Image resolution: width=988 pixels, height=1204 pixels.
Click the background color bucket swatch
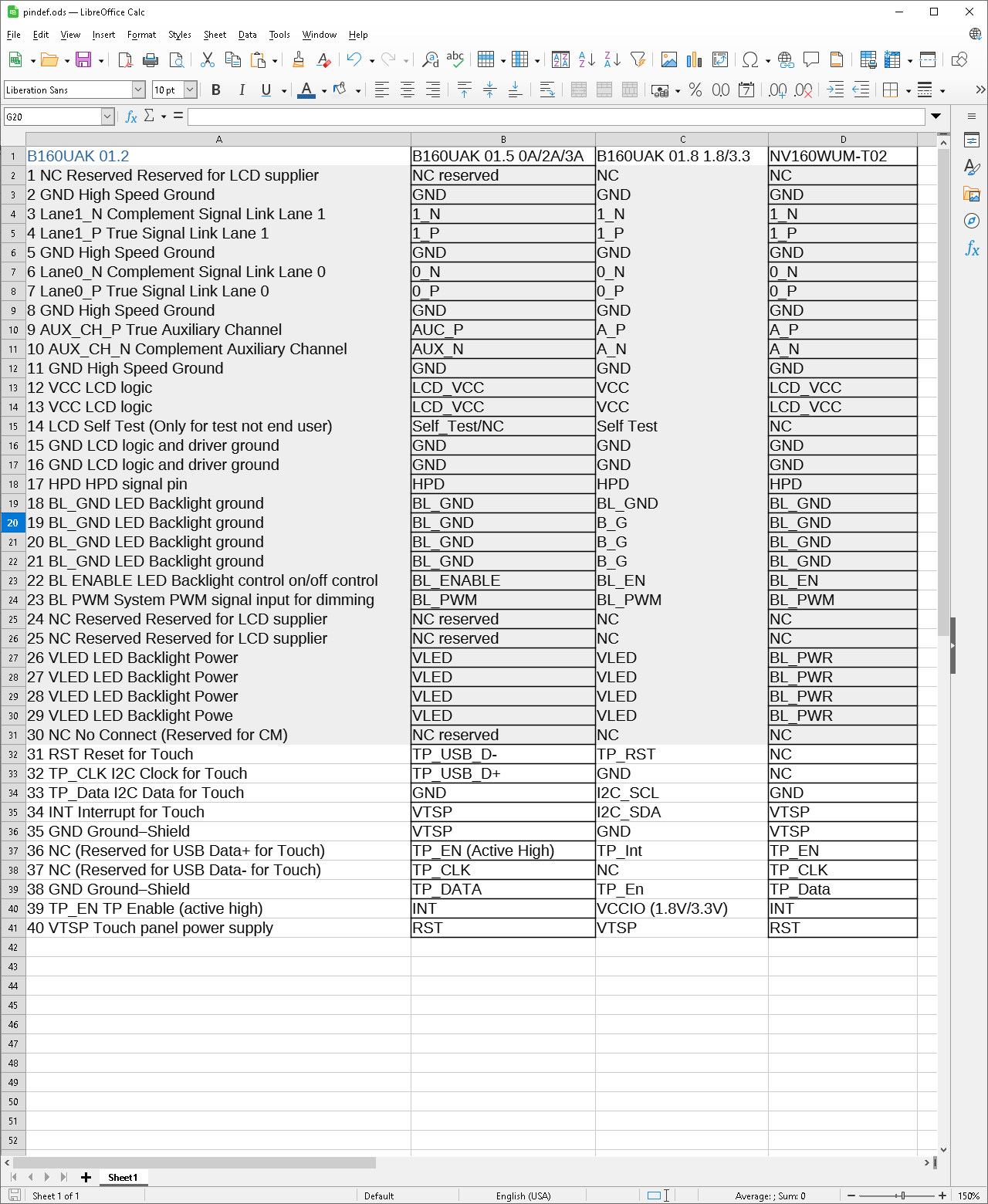click(x=340, y=90)
